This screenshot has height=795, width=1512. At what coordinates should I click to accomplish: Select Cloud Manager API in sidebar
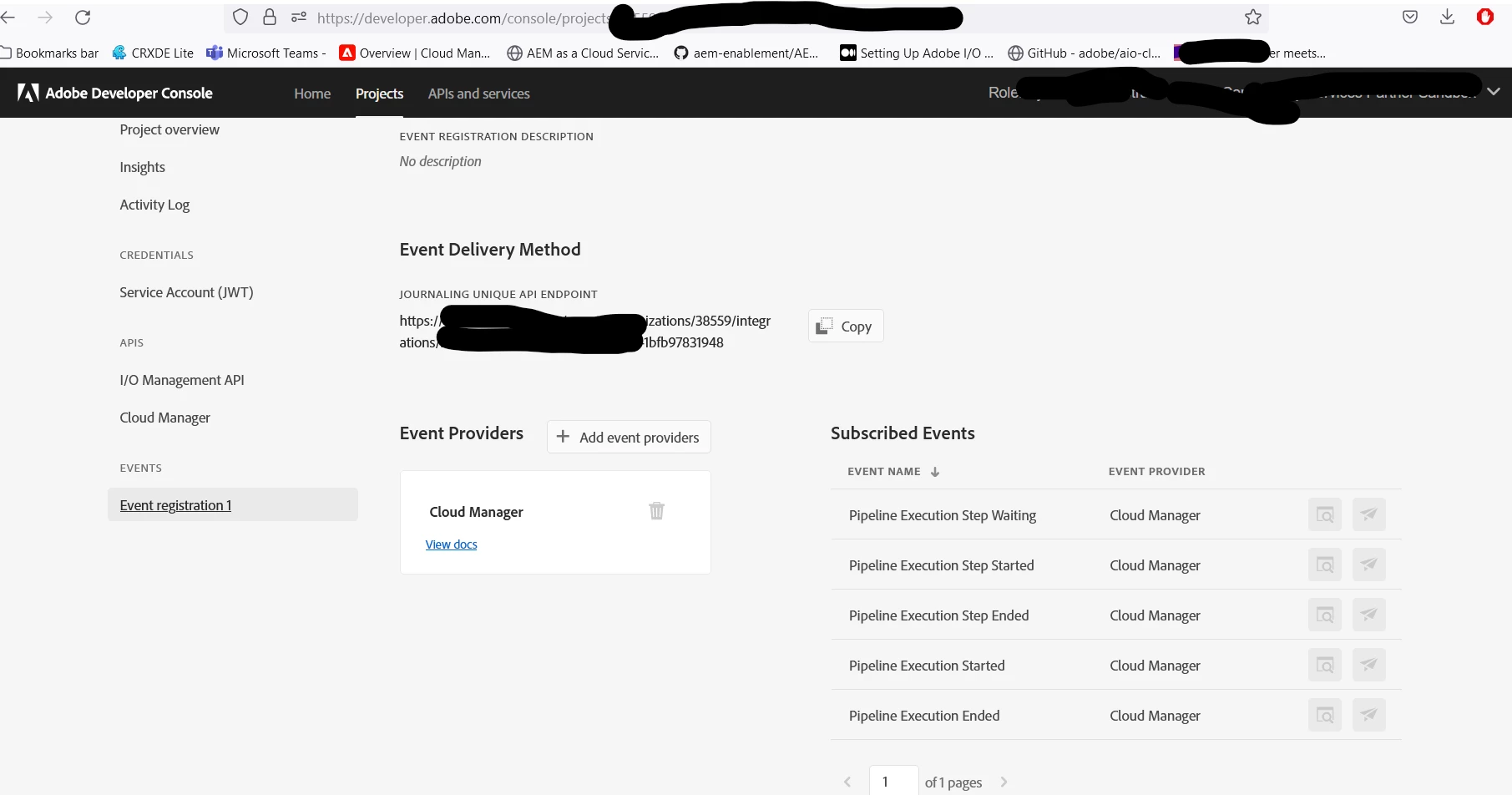(x=164, y=418)
